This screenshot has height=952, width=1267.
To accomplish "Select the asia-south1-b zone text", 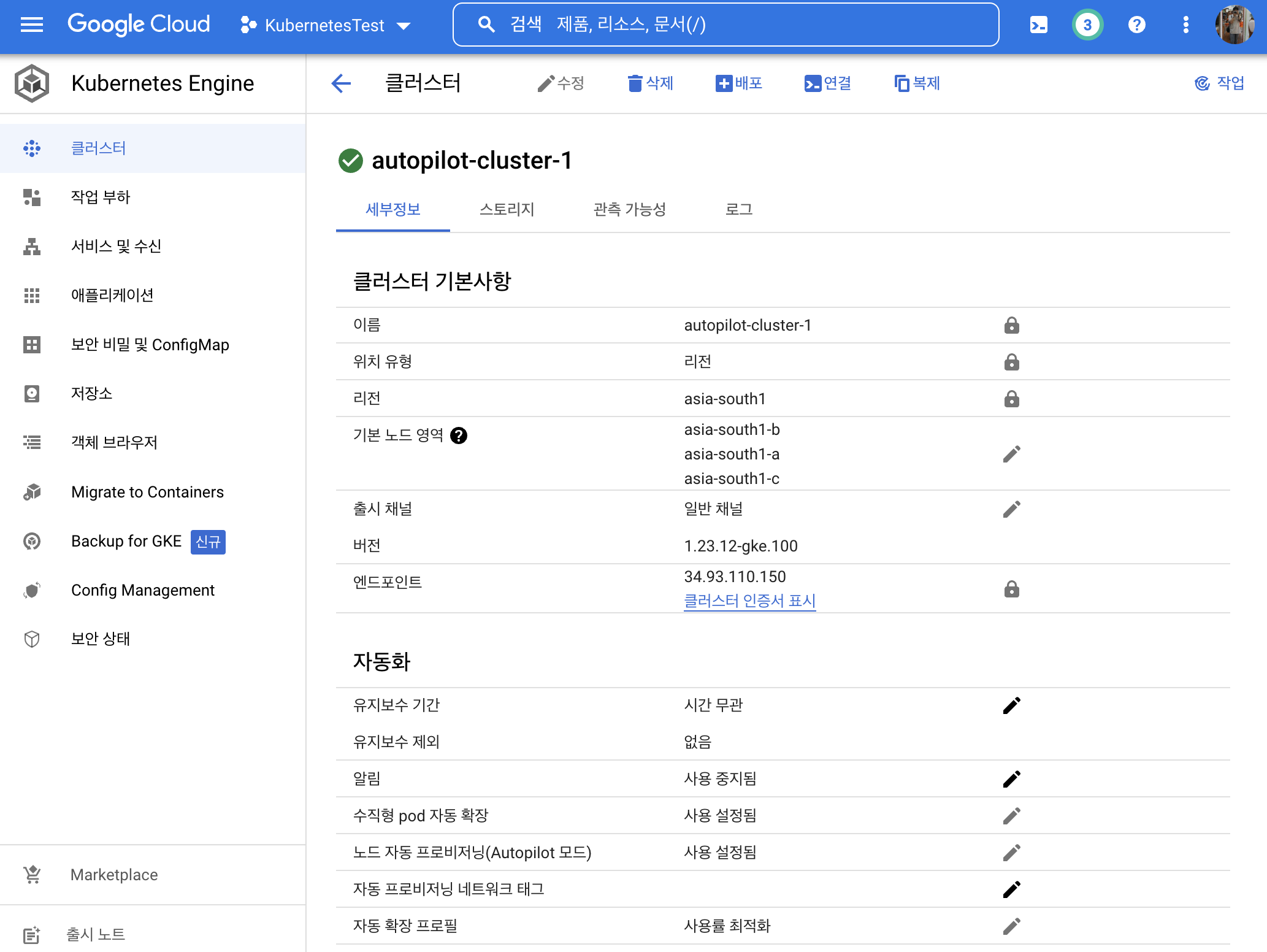I will pyautogui.click(x=732, y=429).
